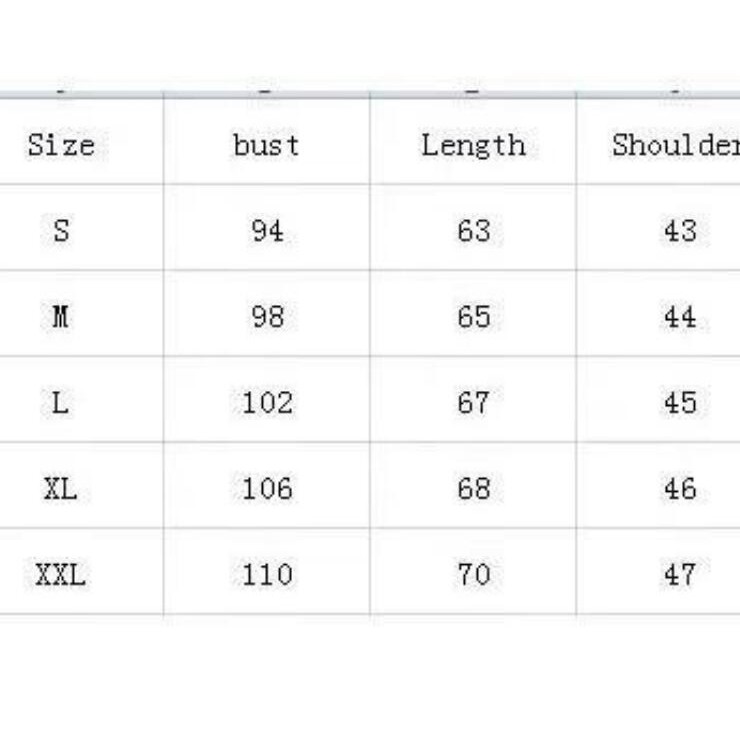
Task: Select the size M row label
Action: point(61,317)
